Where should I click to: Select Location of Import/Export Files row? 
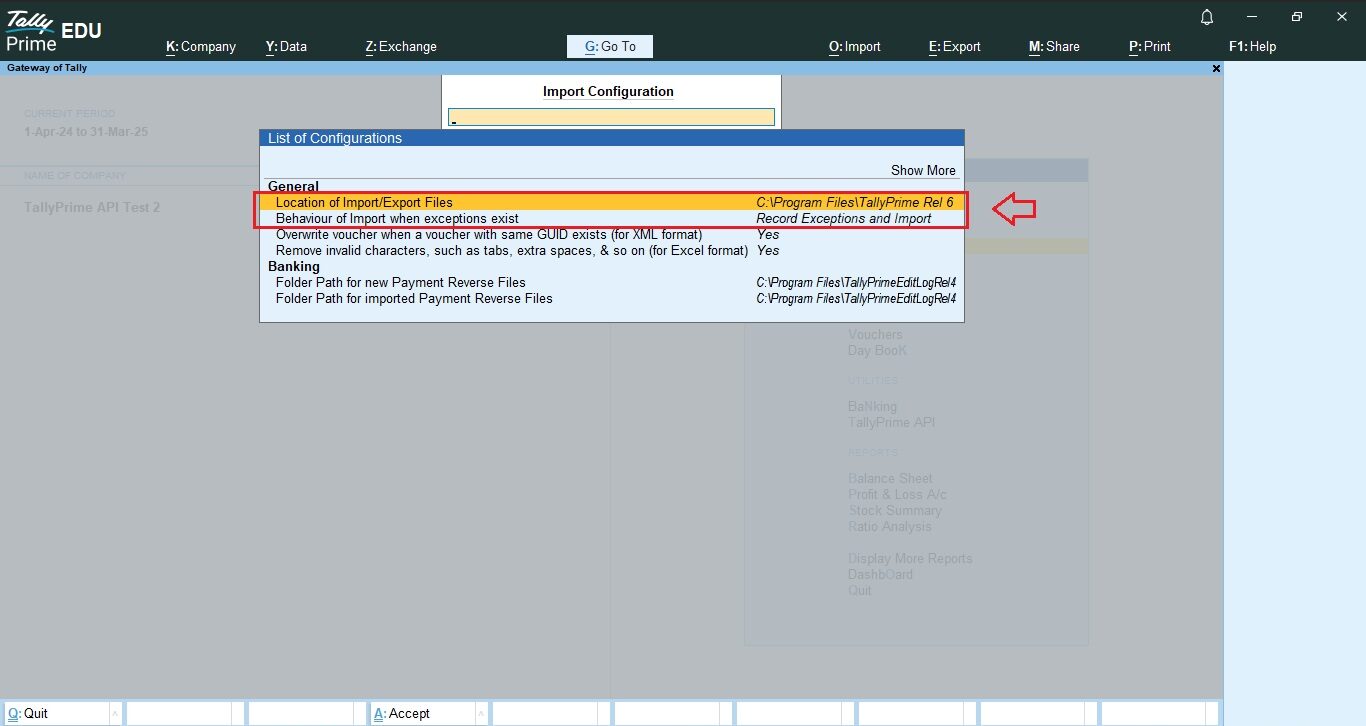pyautogui.click(x=612, y=202)
